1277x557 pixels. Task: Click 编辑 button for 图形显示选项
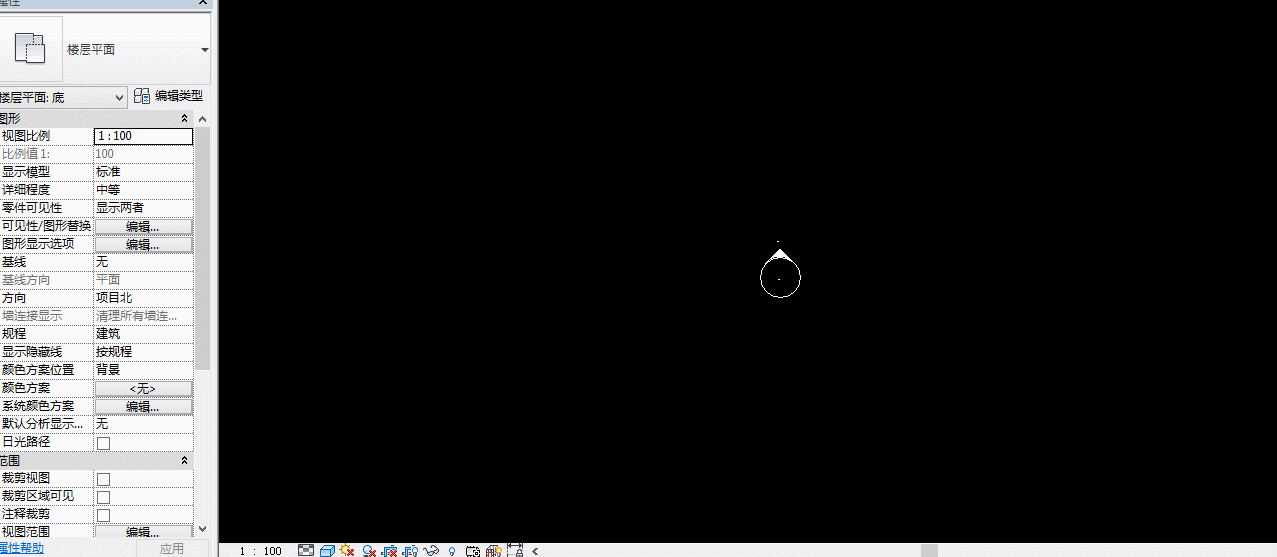[x=143, y=244]
